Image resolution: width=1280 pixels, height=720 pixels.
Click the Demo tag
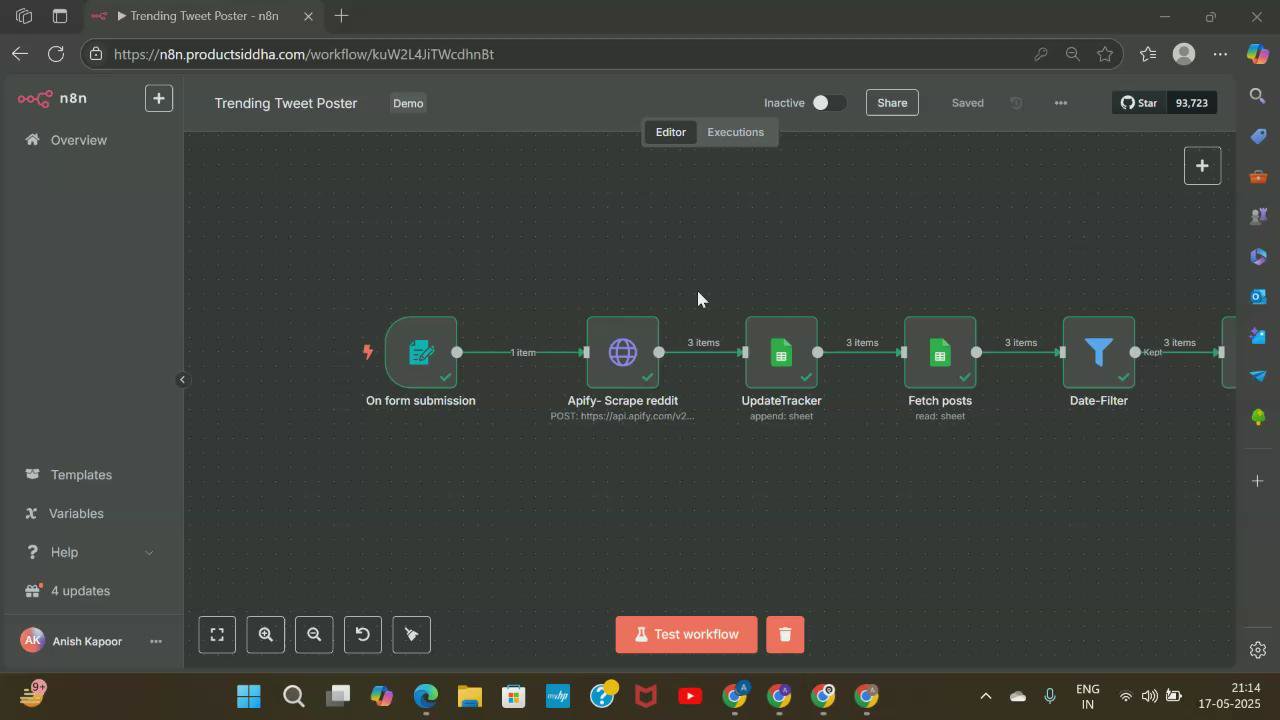(408, 103)
